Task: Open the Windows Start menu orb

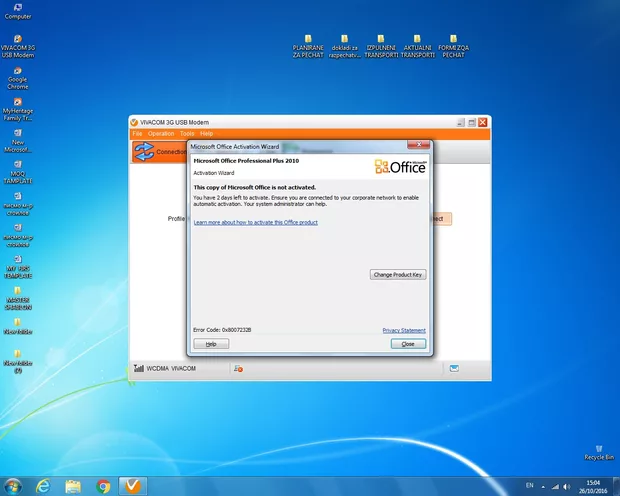Action: [13, 486]
